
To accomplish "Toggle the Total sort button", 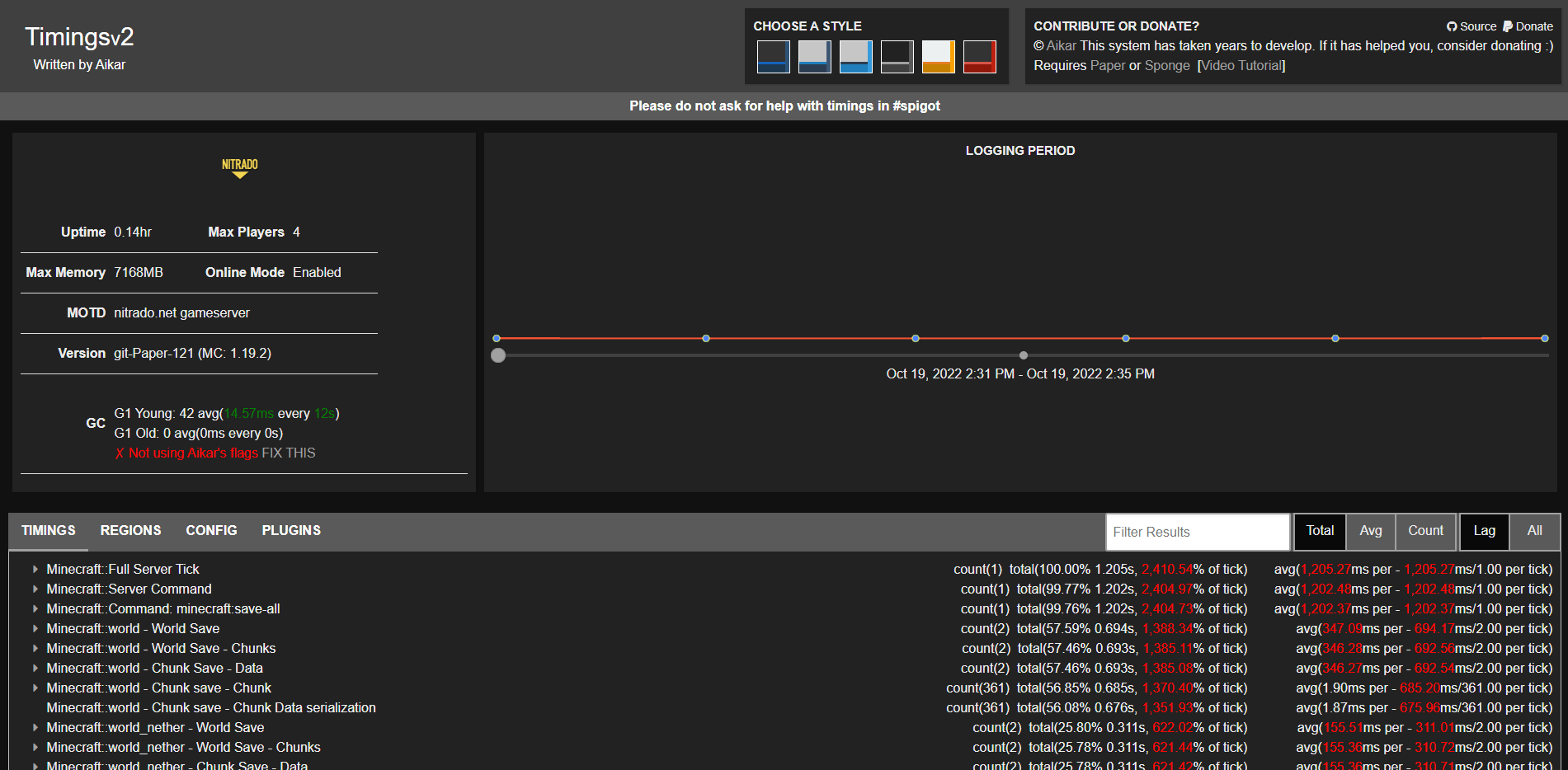I will (1320, 531).
